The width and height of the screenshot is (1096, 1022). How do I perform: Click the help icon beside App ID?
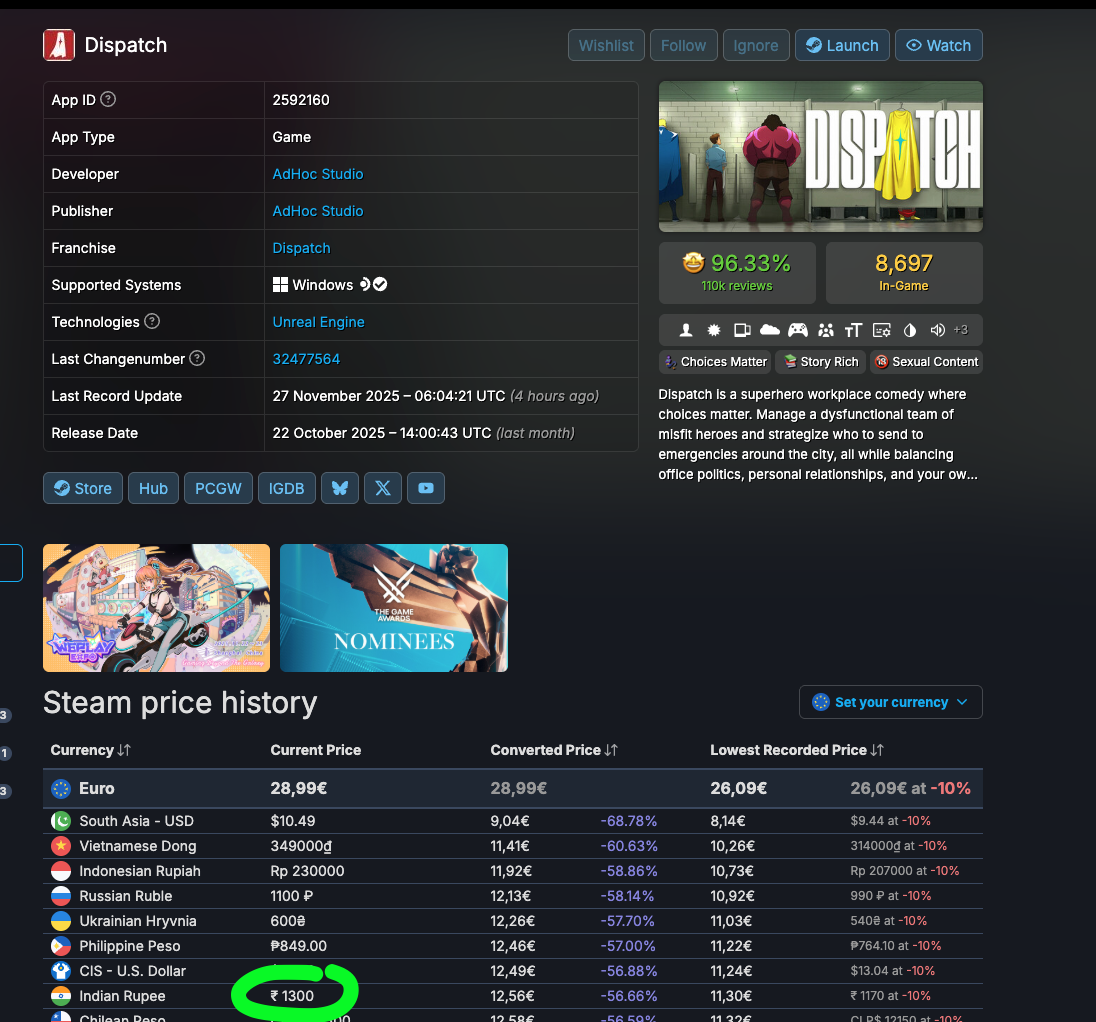click(x=109, y=100)
